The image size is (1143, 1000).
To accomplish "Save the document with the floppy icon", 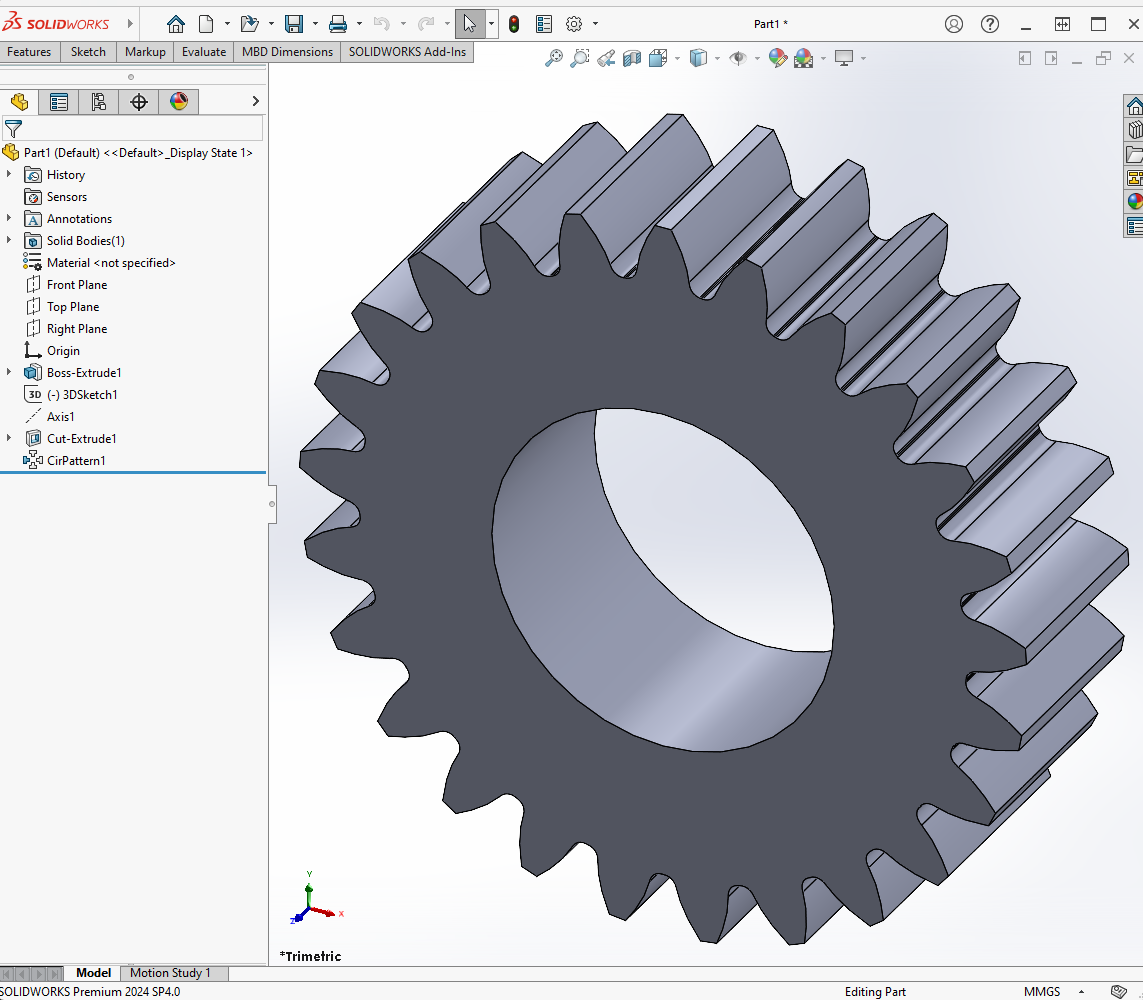I will [x=293, y=24].
